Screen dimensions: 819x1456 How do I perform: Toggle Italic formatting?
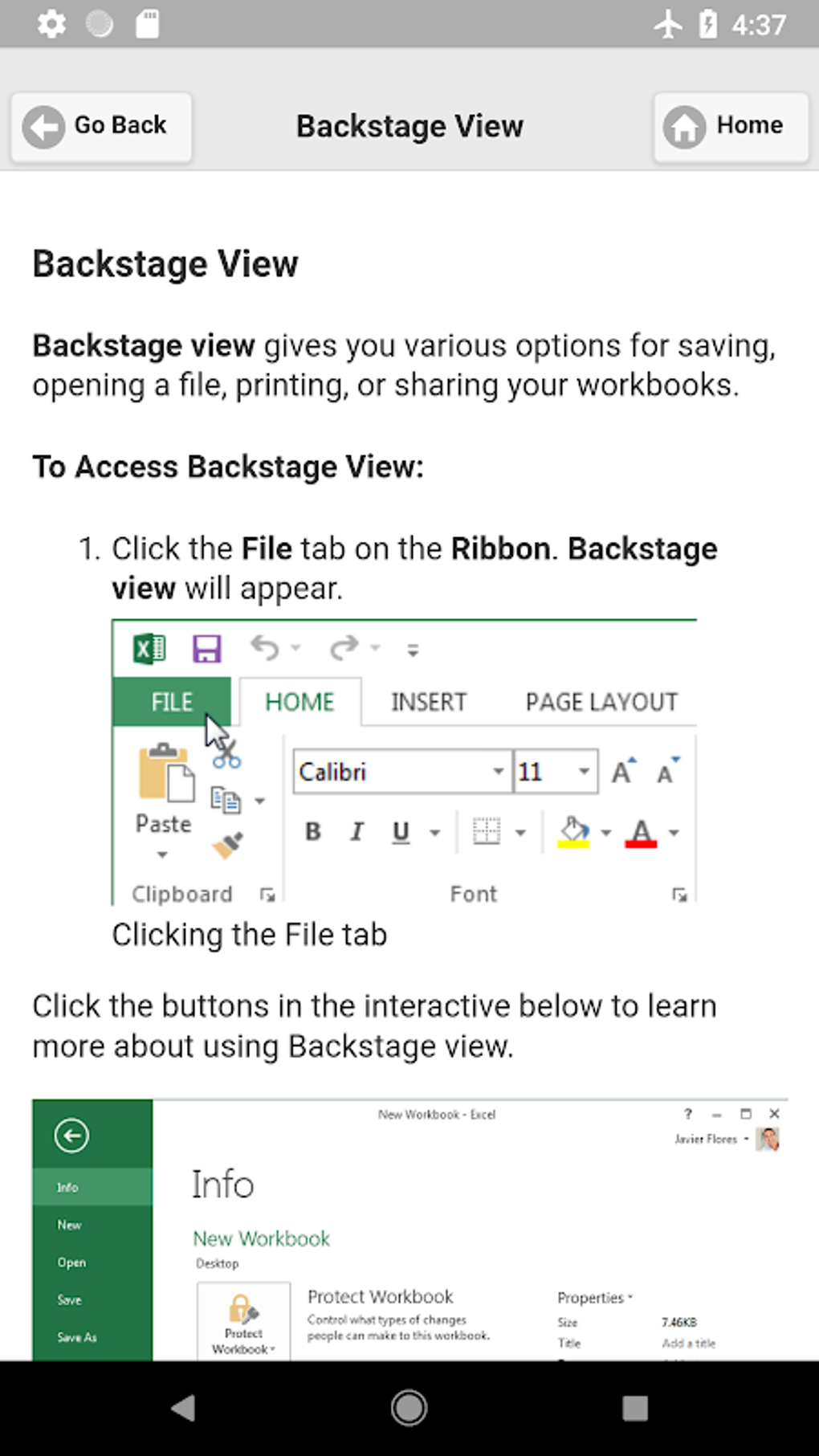(357, 832)
